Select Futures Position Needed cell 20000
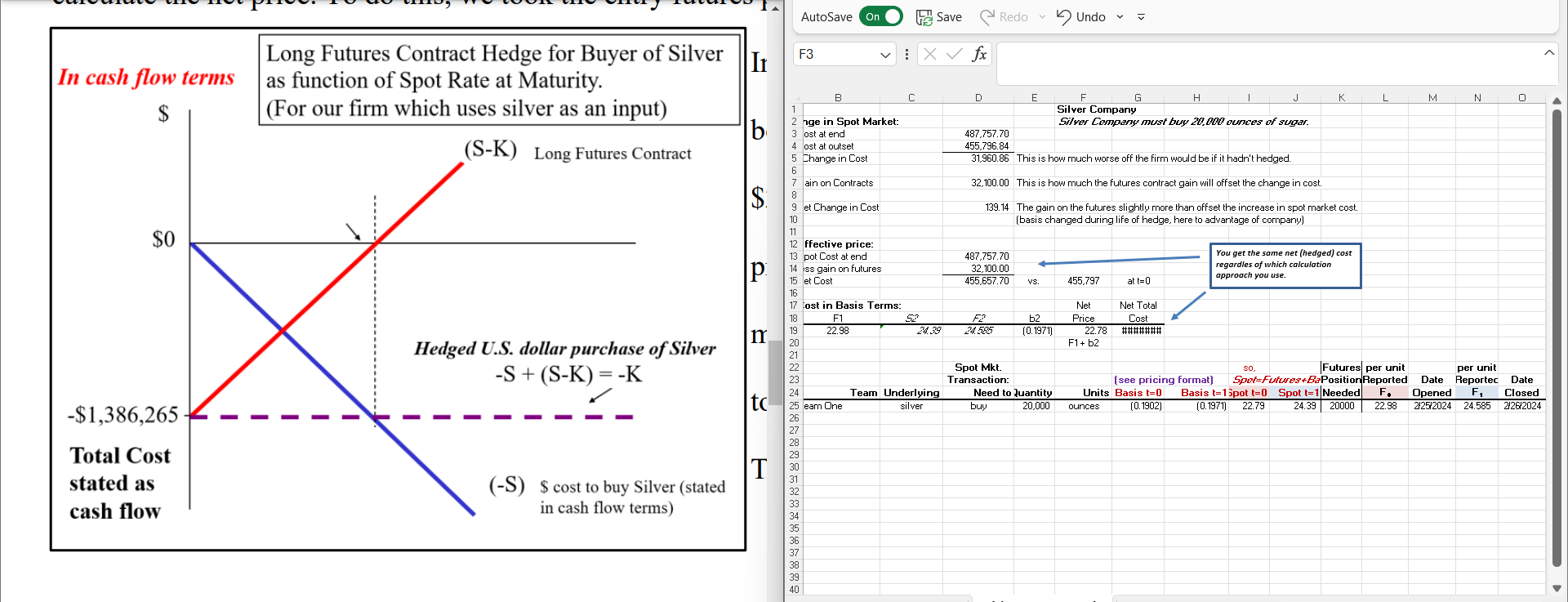This screenshot has height=602, width=1568. (x=1341, y=406)
